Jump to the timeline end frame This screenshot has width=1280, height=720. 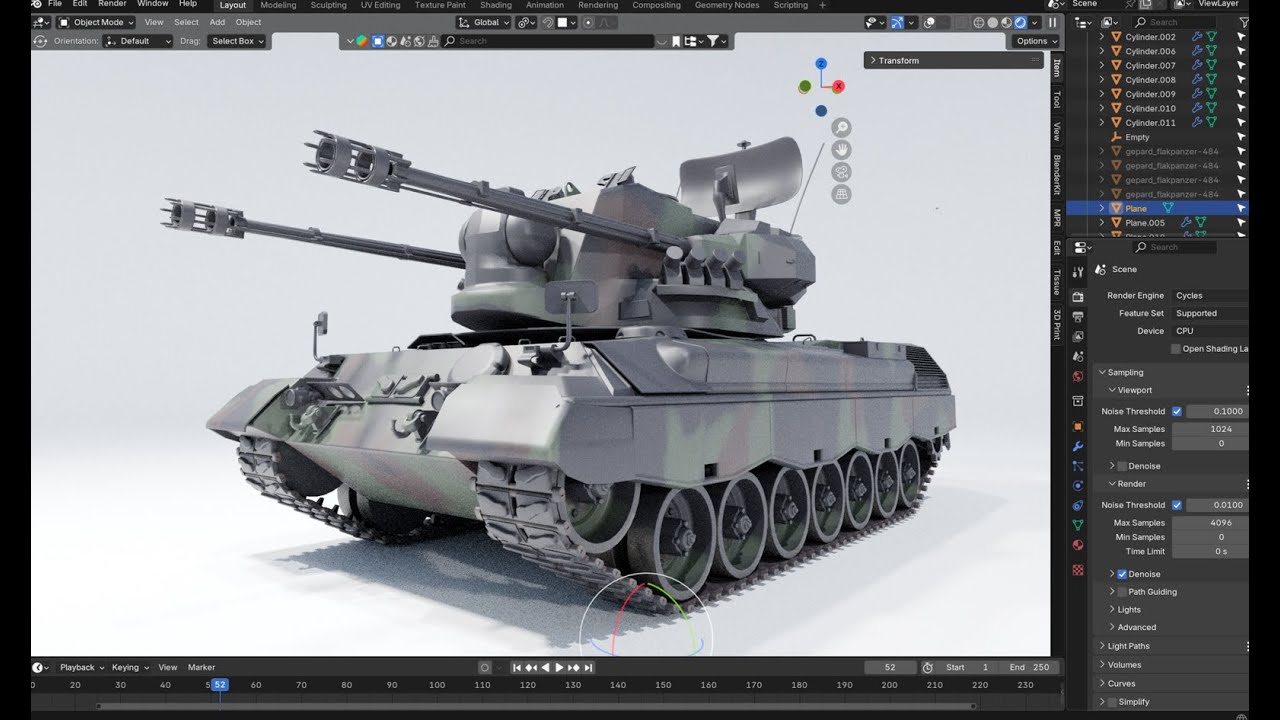point(589,667)
